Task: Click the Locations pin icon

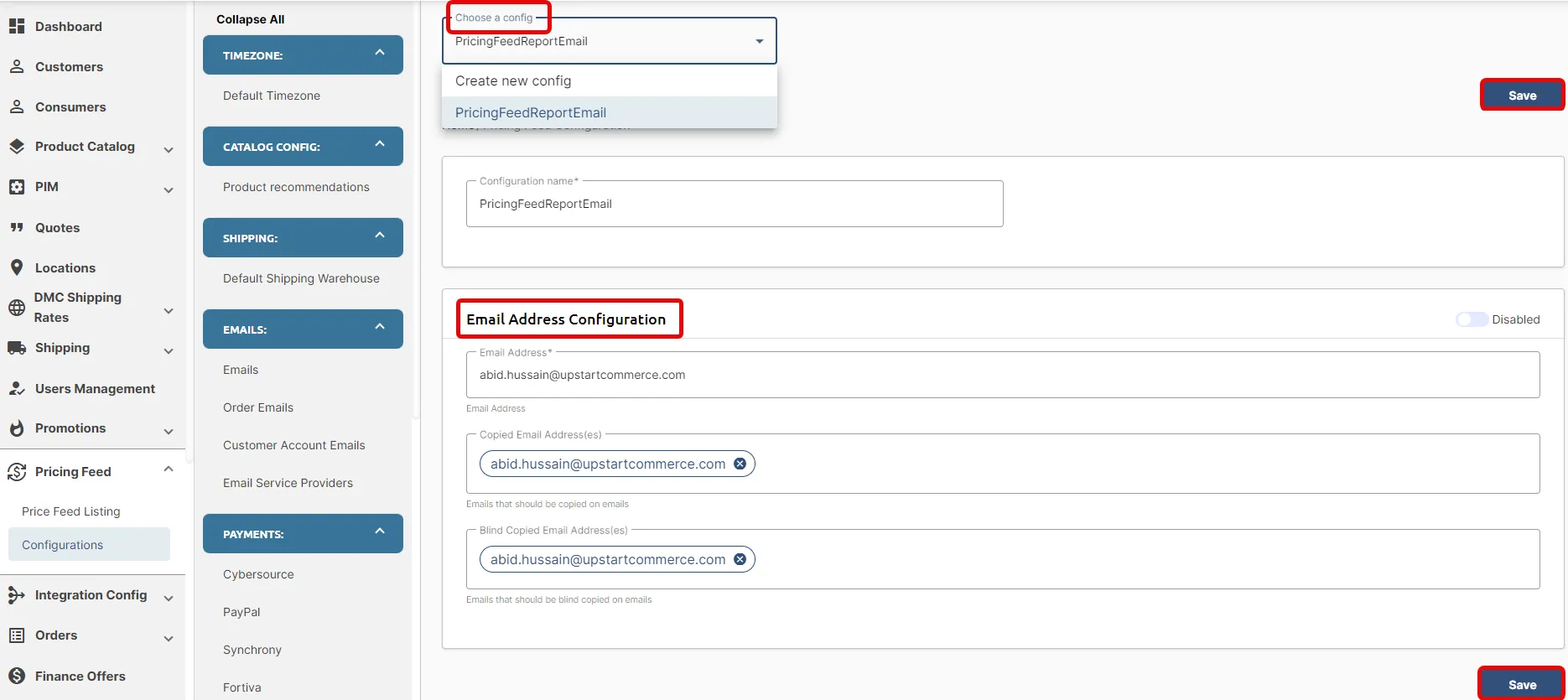Action: (17, 267)
